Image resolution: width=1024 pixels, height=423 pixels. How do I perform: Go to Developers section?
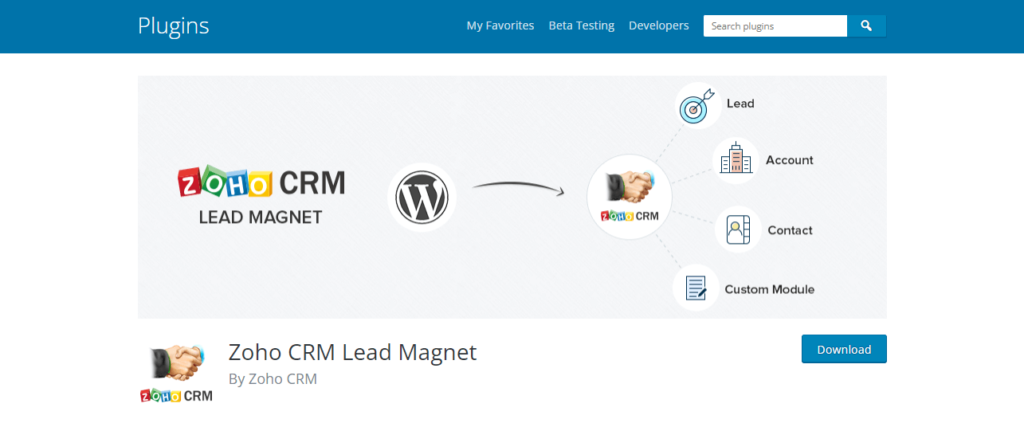click(x=658, y=26)
